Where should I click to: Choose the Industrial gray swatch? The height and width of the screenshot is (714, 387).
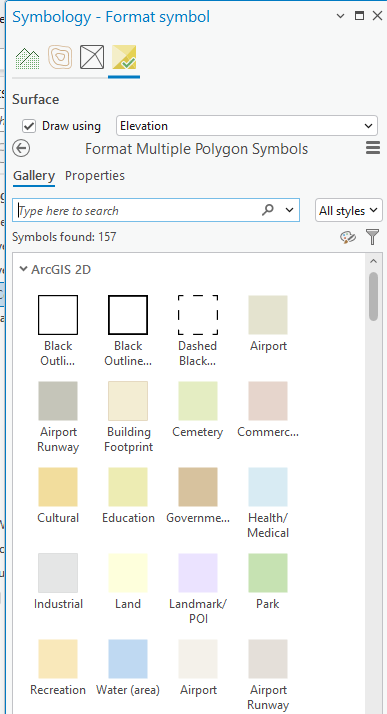[x=58, y=573]
